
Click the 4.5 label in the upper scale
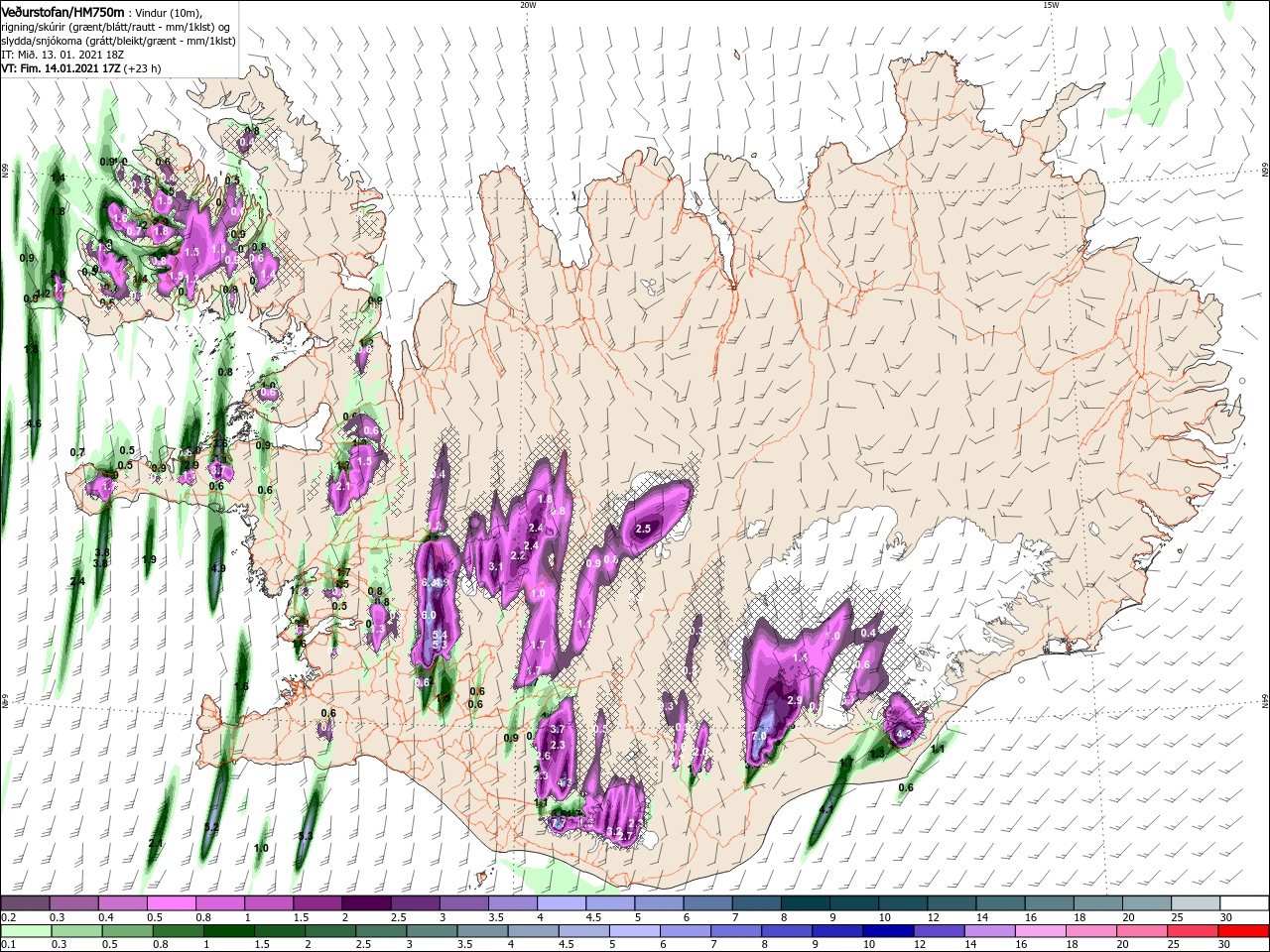pos(593,918)
